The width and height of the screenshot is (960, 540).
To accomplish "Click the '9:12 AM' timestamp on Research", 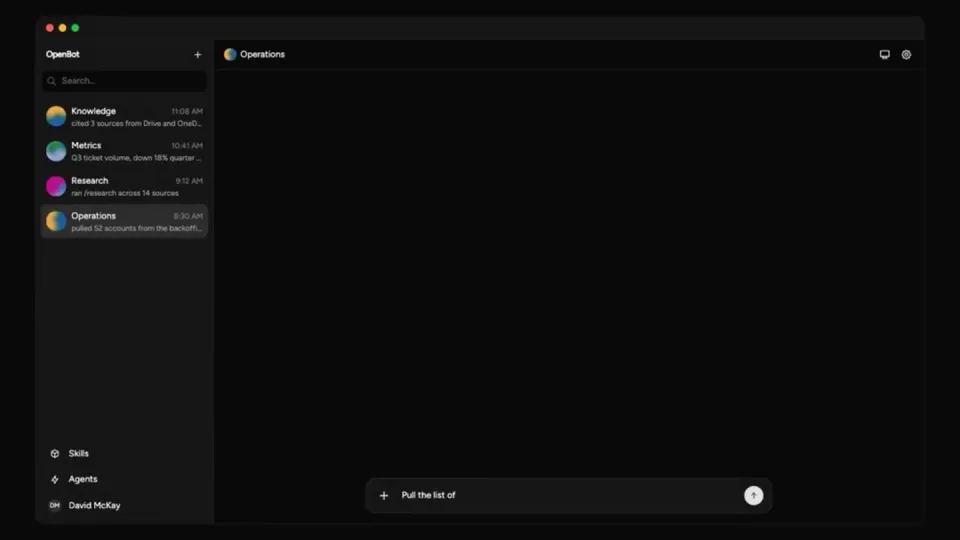I will (x=189, y=181).
